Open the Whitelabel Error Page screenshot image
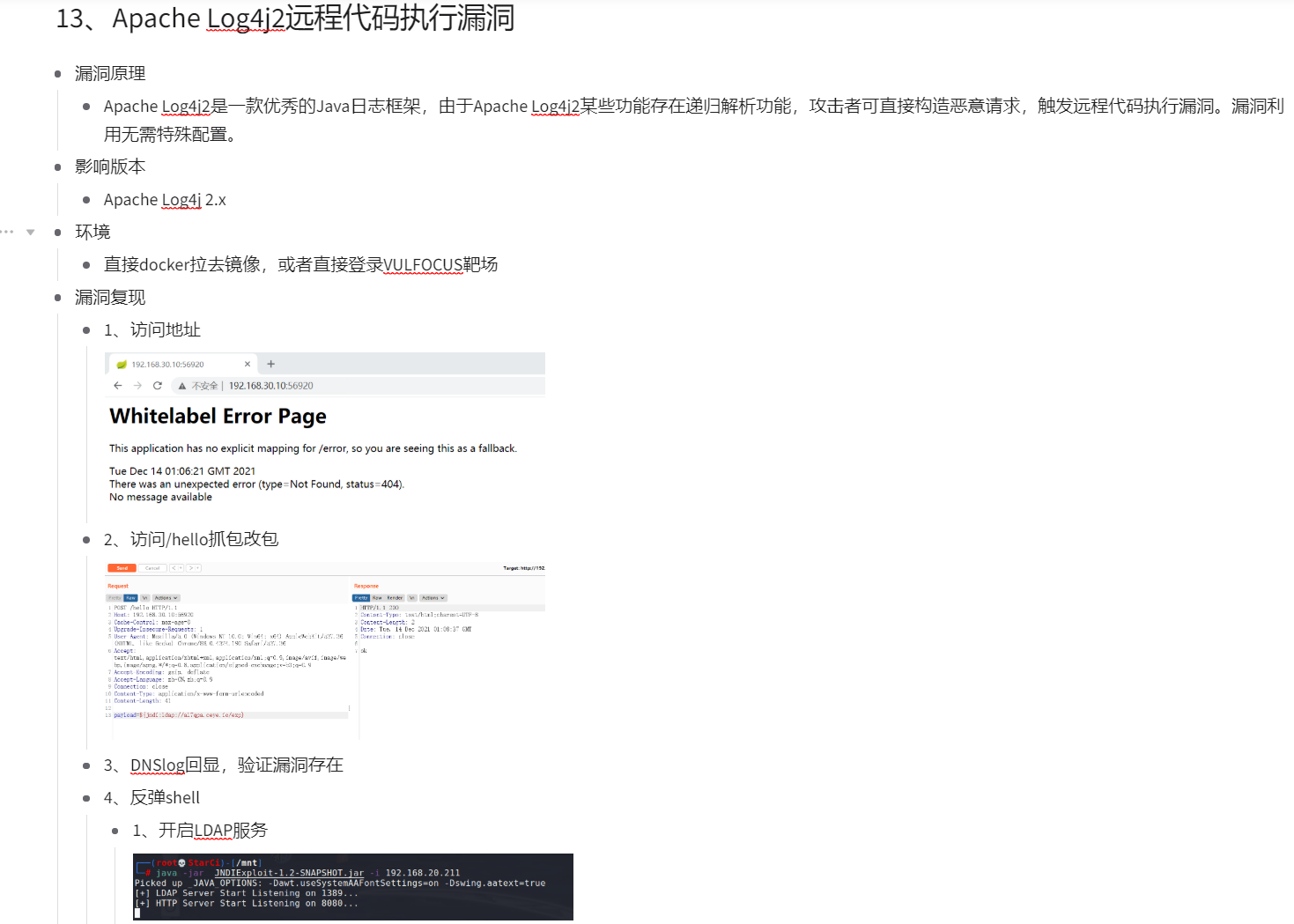The height and width of the screenshot is (924, 1294). point(325,430)
